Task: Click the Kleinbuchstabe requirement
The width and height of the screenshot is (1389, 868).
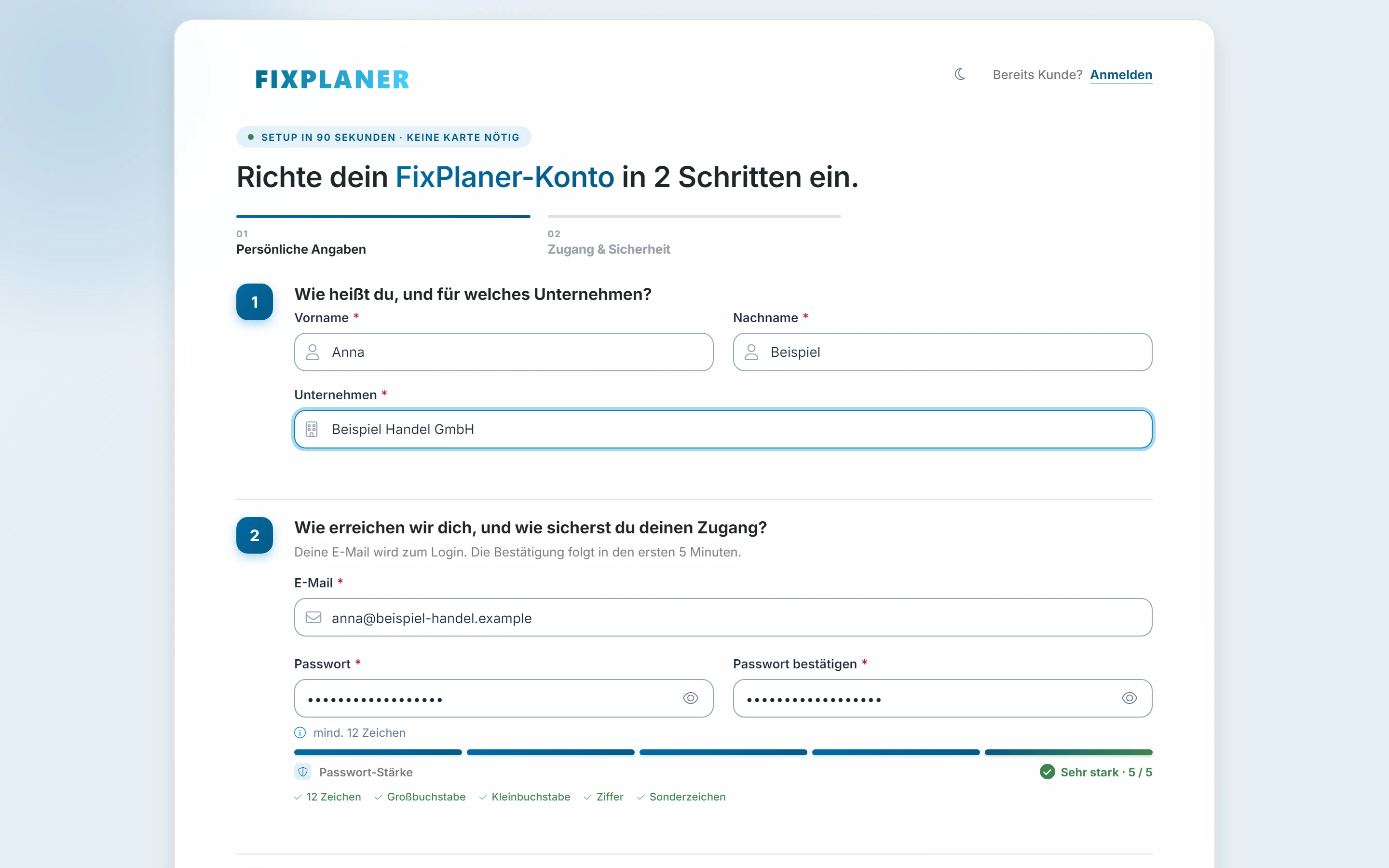Action: tap(525, 797)
